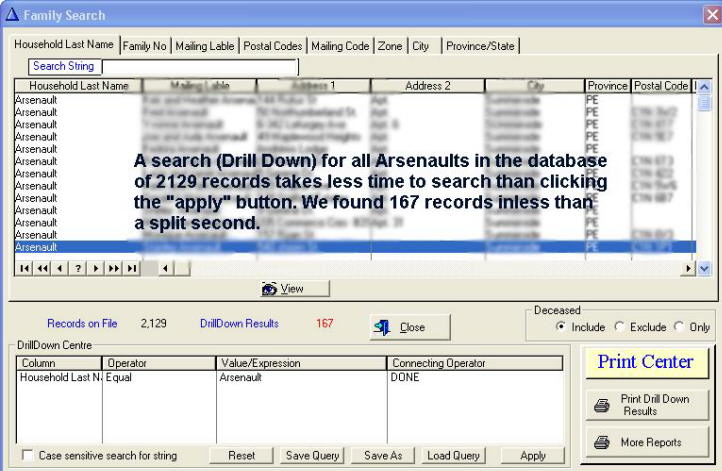Click Save As button

pos(383,455)
